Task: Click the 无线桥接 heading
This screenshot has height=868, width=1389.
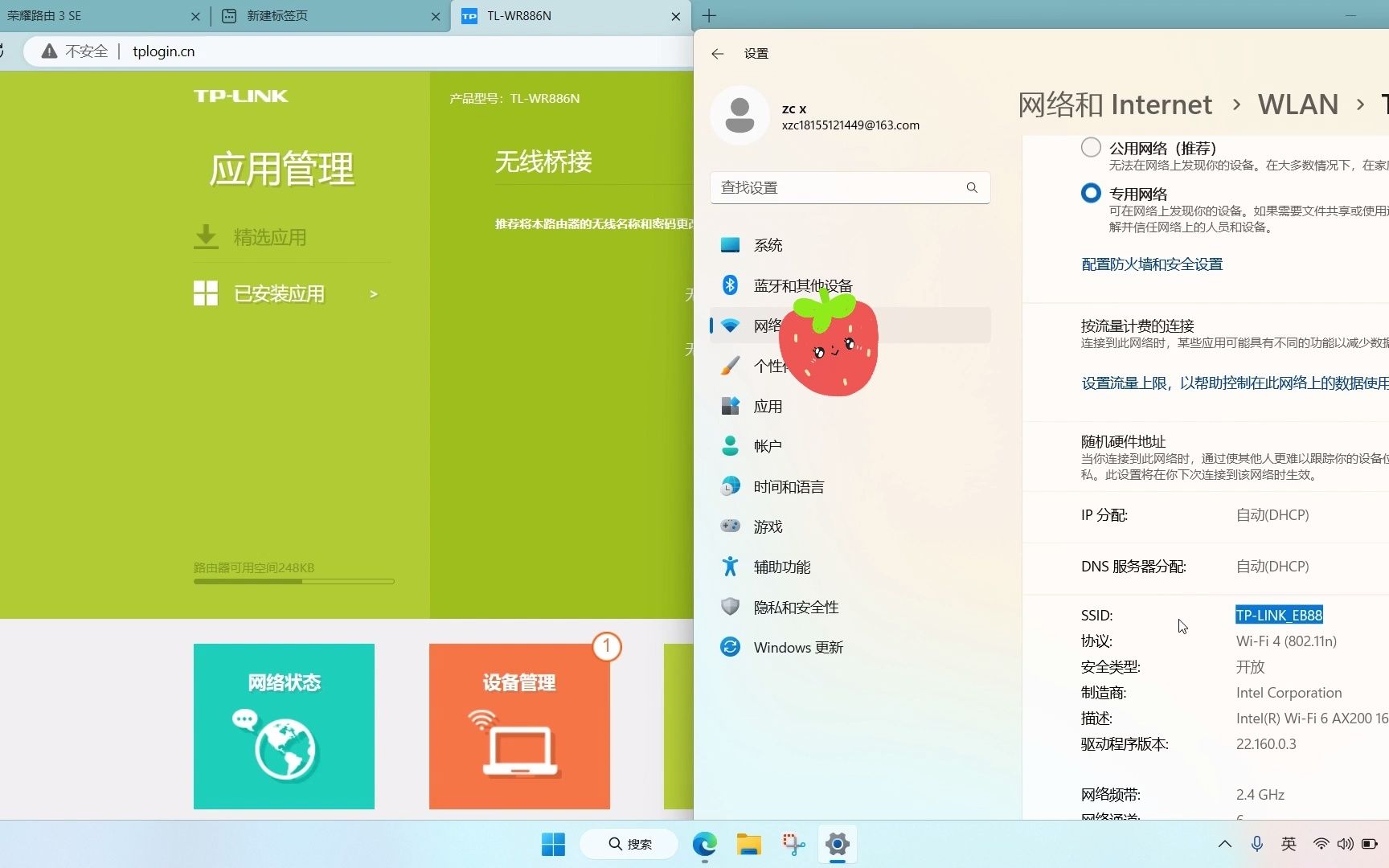Action: pyautogui.click(x=544, y=162)
